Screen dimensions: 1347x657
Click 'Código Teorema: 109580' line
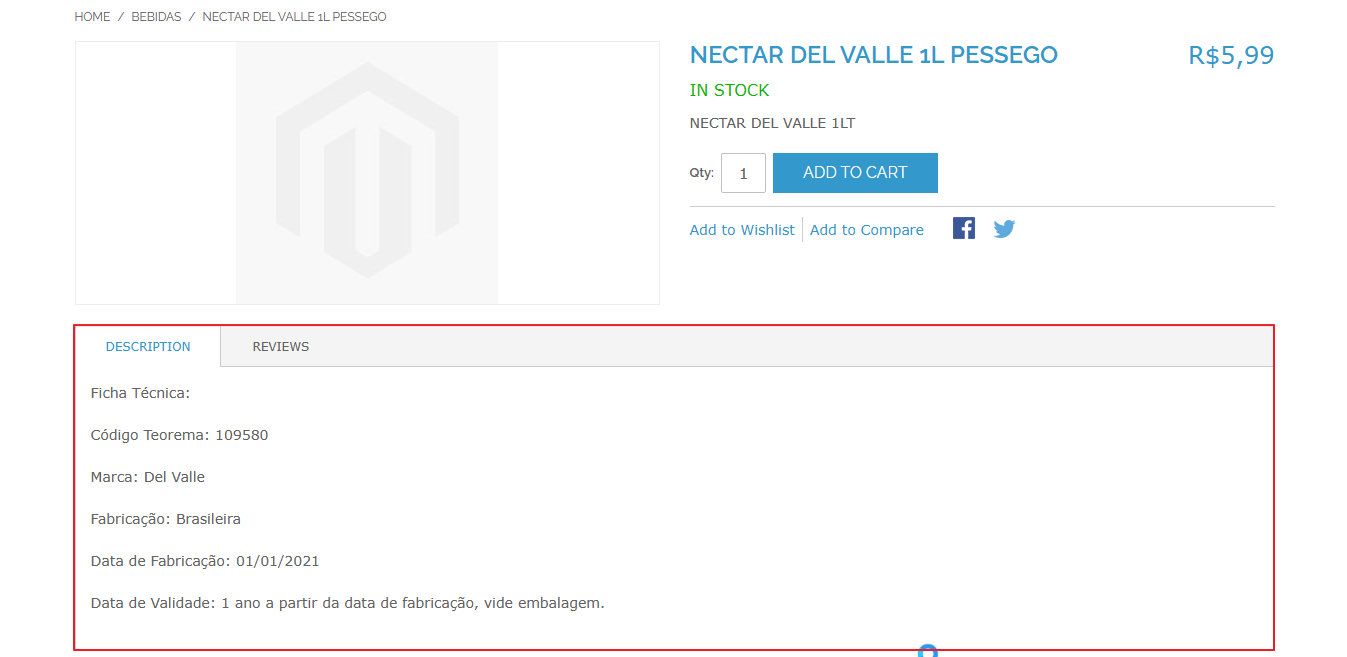(x=179, y=435)
